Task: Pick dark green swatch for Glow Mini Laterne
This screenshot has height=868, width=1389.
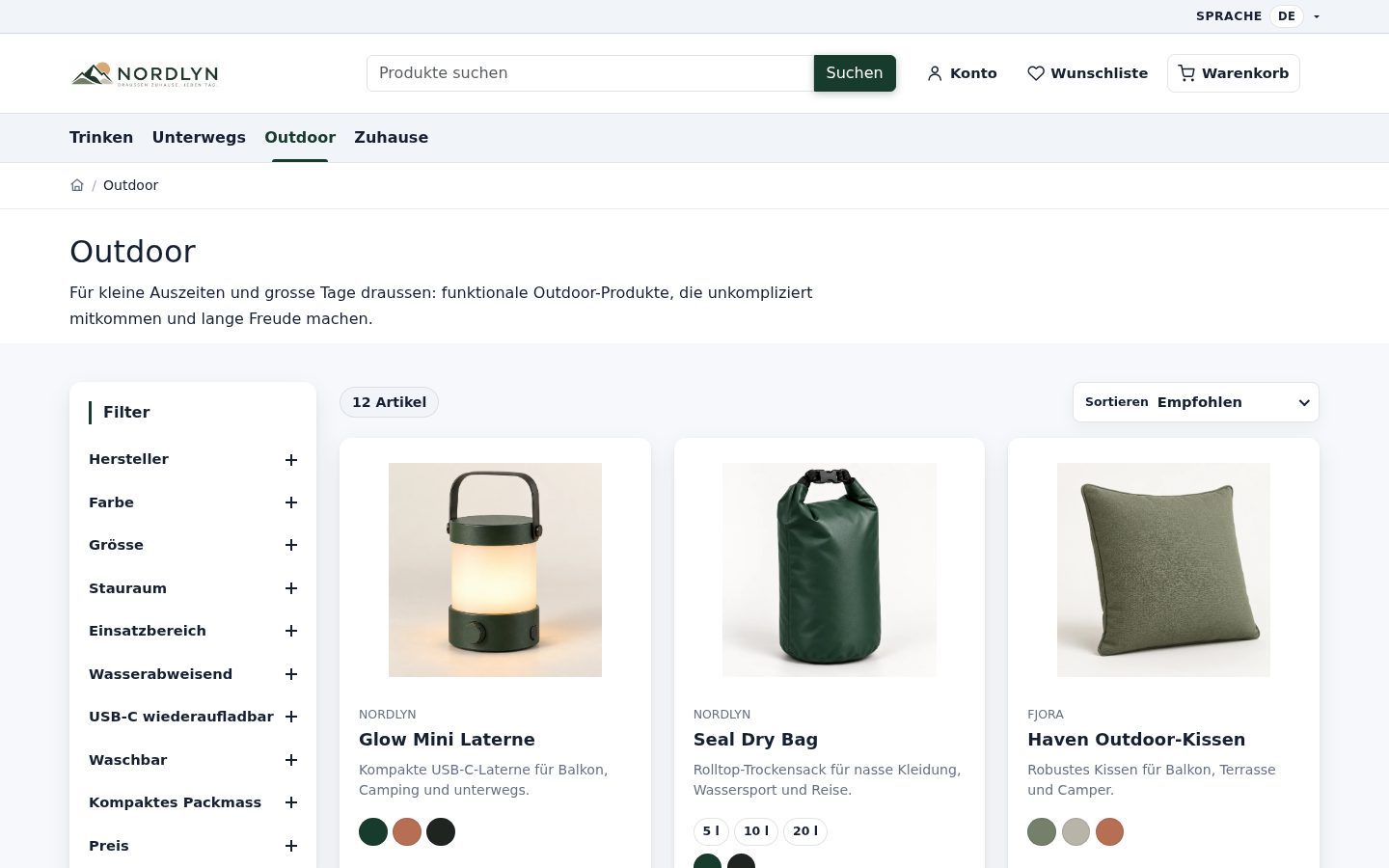Action: pyautogui.click(x=373, y=831)
